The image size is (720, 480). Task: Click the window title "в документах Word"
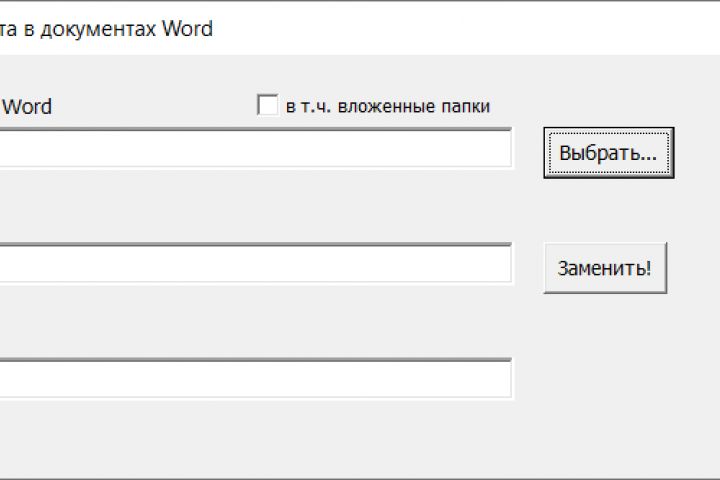coord(106,29)
